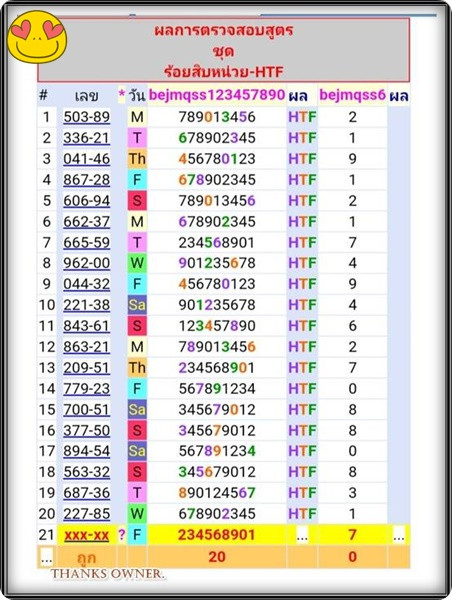452x600 pixels.
Task: Click the ถูก label in the summary row
Action: [x=86, y=558]
